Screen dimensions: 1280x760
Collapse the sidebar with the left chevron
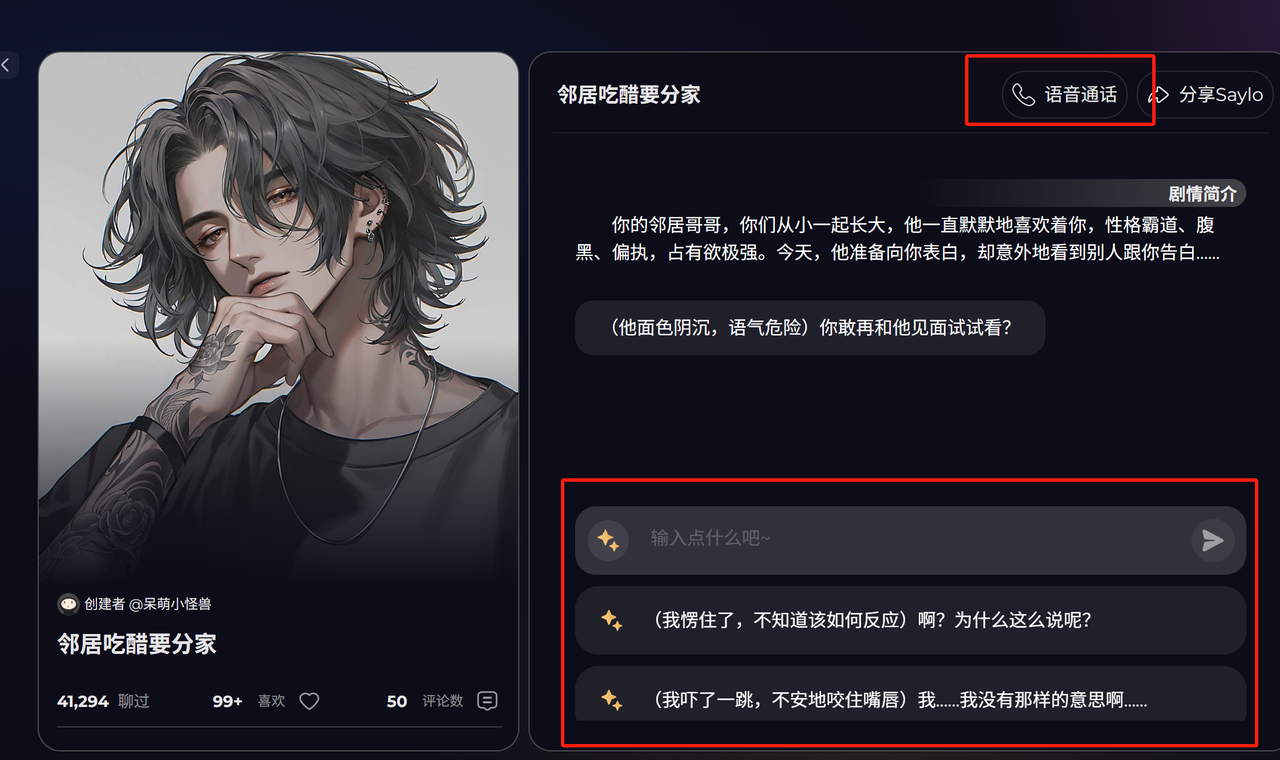6,65
